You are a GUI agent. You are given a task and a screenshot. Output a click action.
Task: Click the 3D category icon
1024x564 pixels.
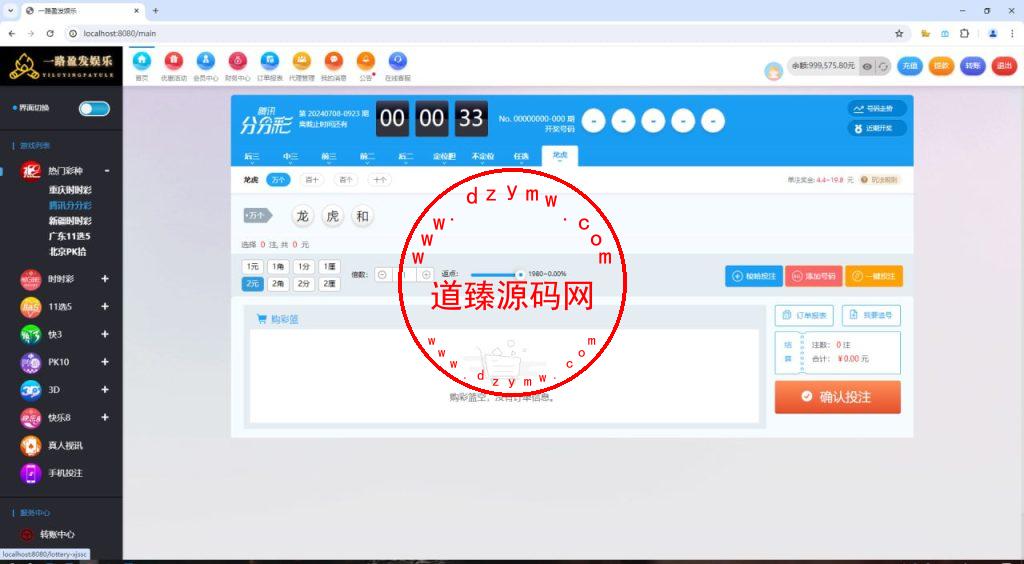click(x=31, y=390)
